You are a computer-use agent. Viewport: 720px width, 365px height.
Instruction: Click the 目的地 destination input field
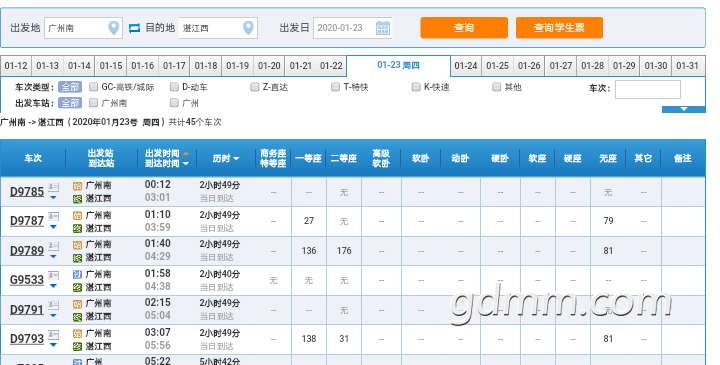pos(218,28)
